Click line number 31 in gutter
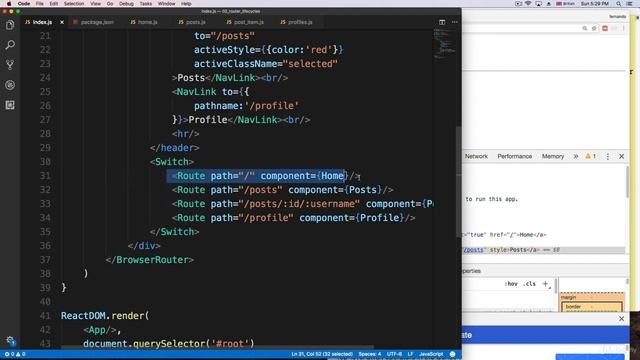This screenshot has height=360, width=640. pyautogui.click(x=45, y=176)
